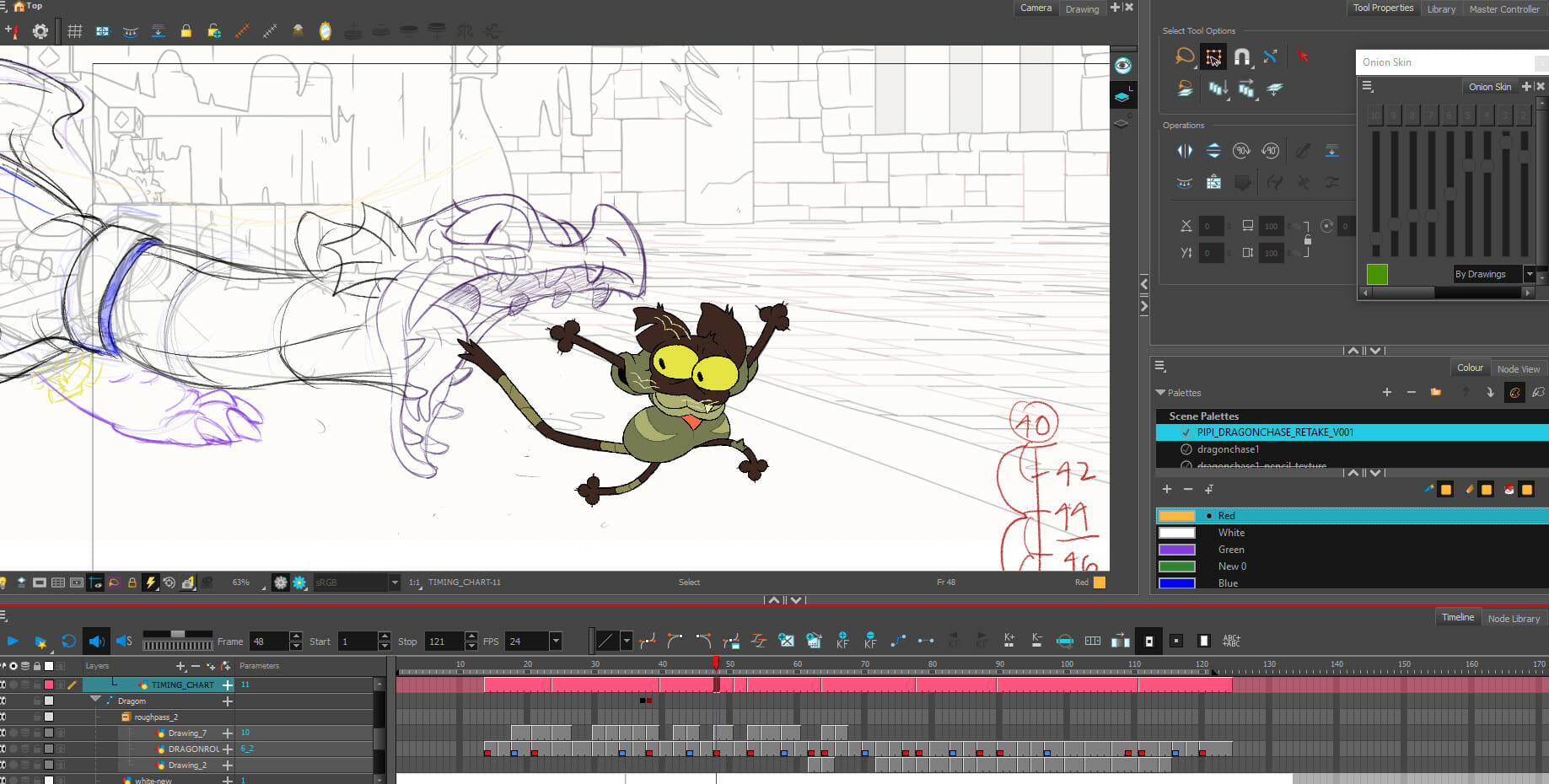This screenshot has height=784, width=1549.
Task: Select the dragonchase1 palette
Action: point(1228,449)
